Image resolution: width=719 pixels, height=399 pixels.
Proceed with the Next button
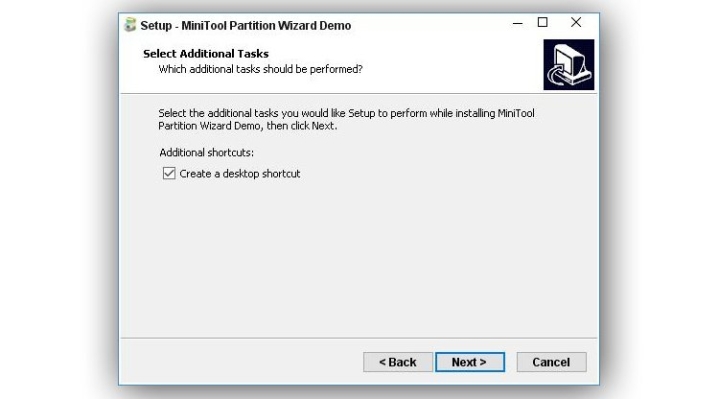point(470,362)
